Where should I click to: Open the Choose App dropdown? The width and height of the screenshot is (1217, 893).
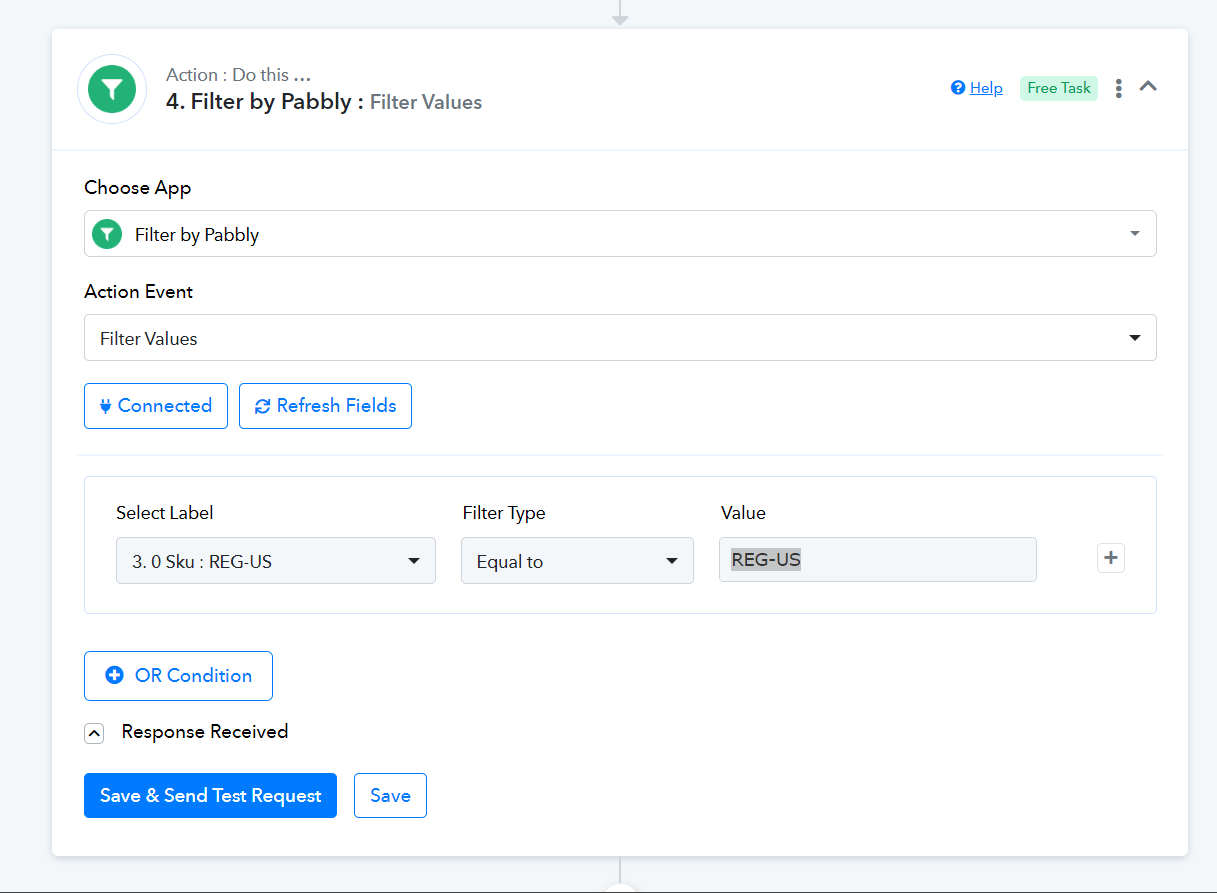[620, 234]
